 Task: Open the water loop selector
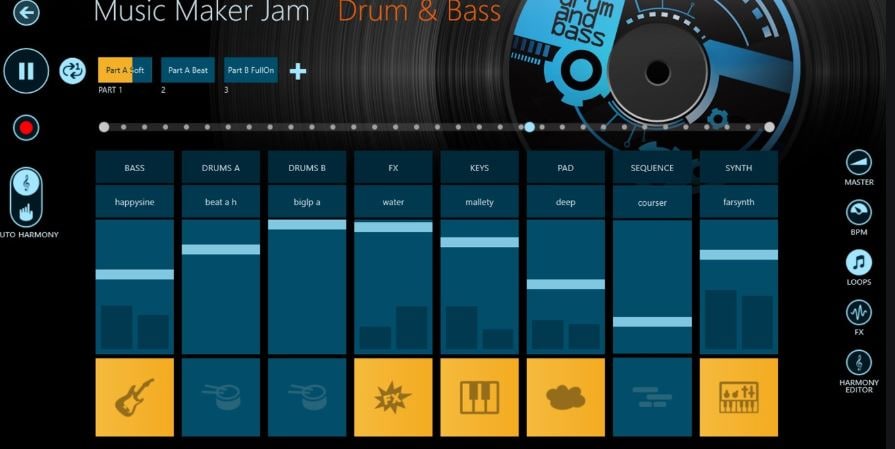(393, 201)
